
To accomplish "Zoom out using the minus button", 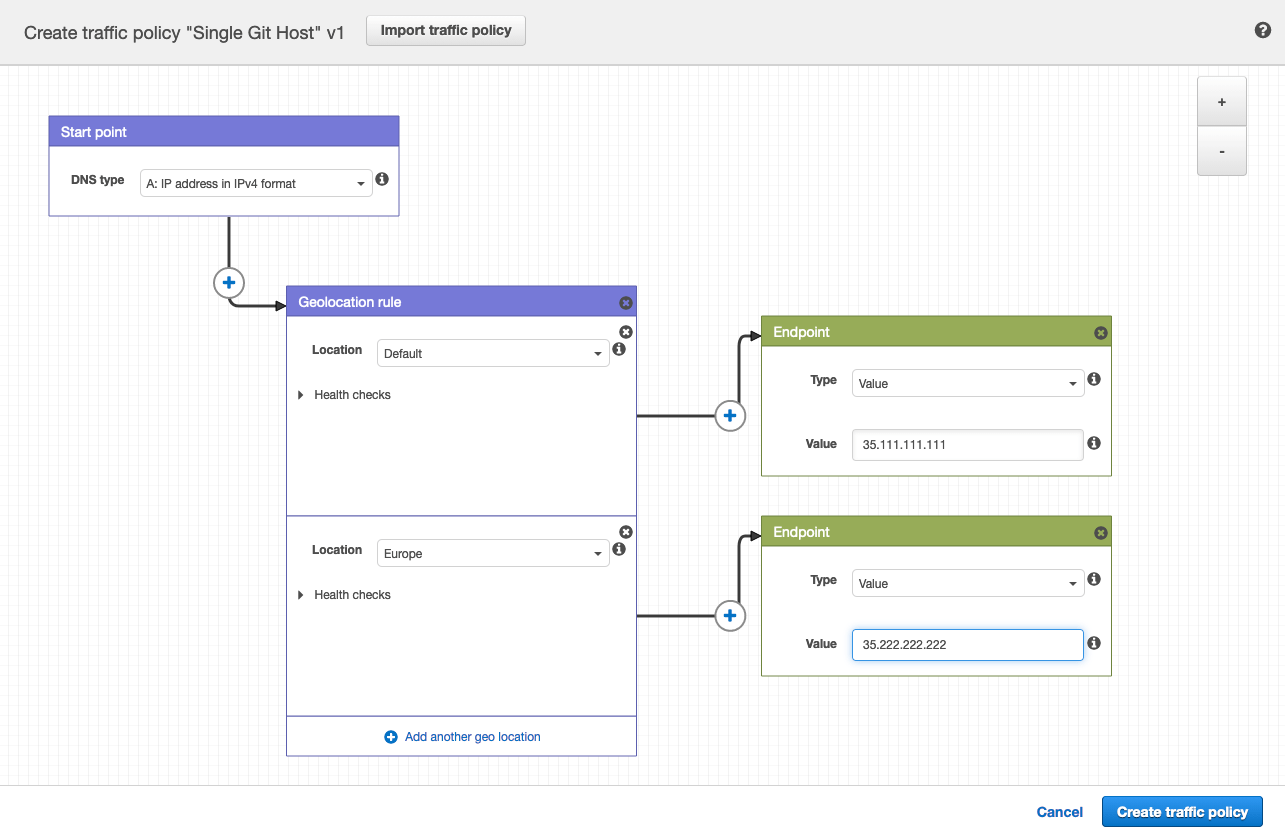I will coord(1221,151).
